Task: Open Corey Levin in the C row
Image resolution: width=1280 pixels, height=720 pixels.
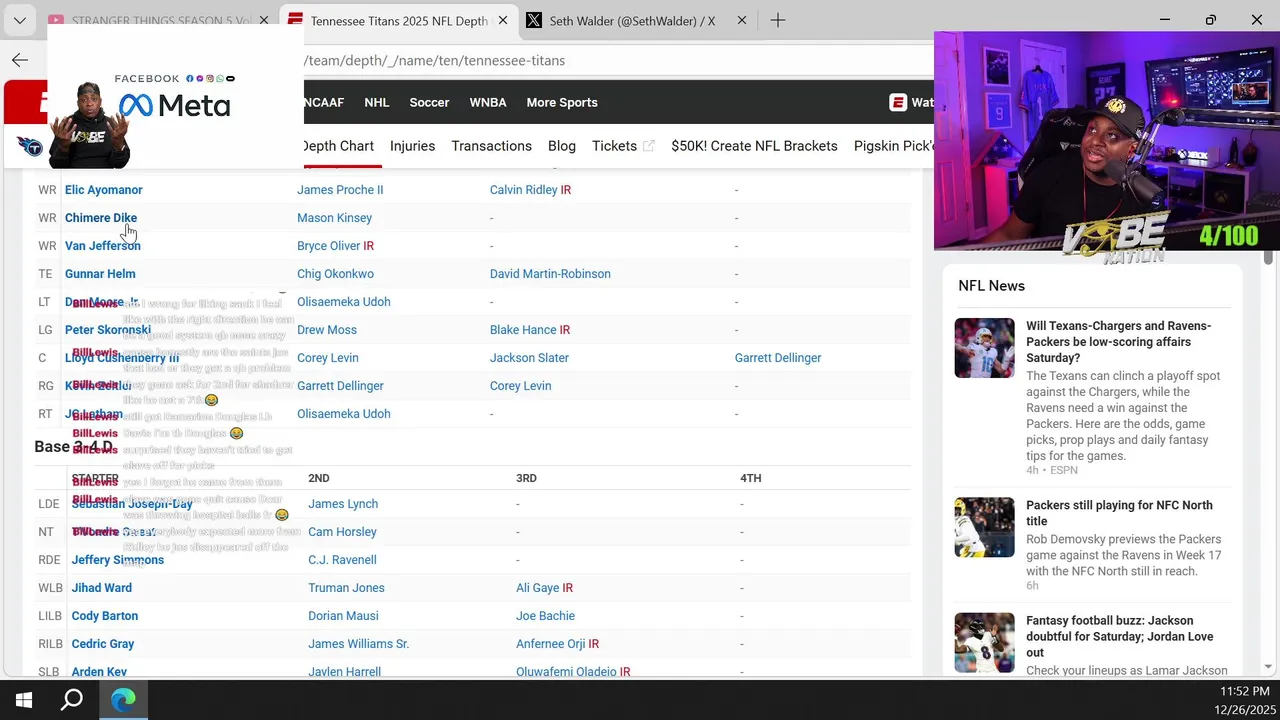Action: point(328,358)
